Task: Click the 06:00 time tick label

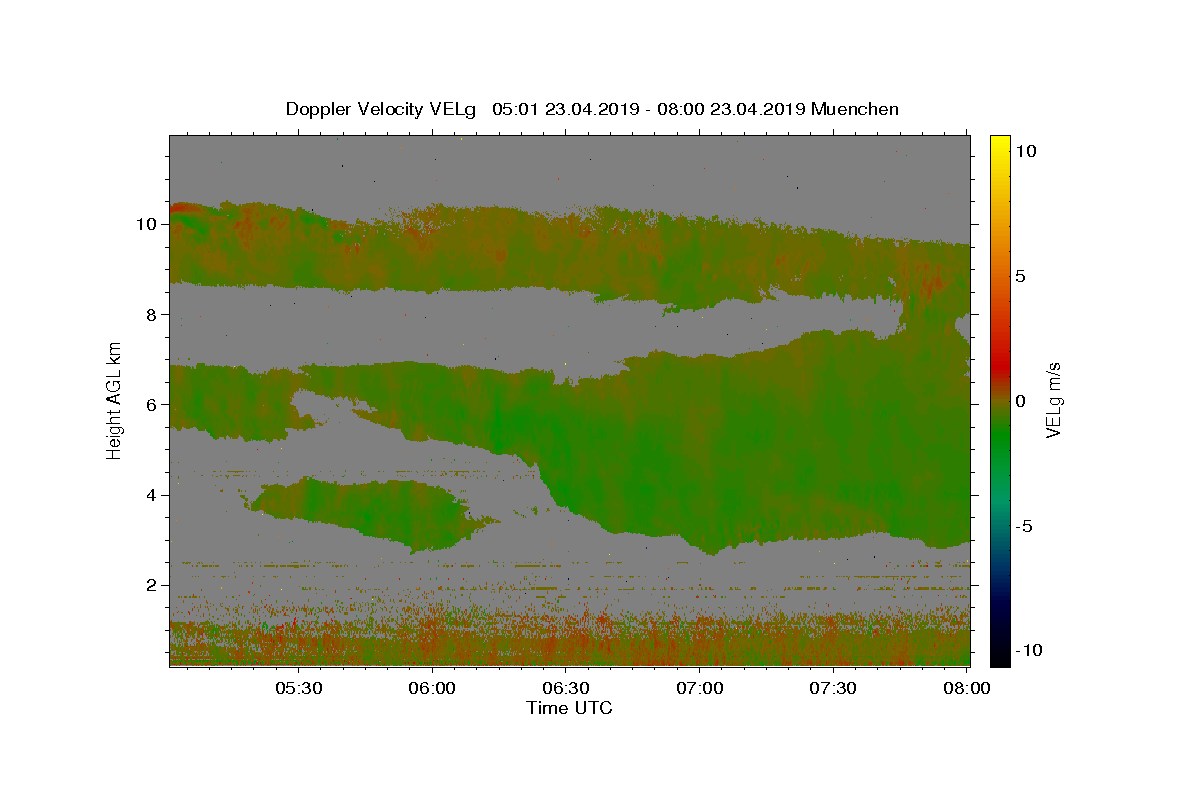Action: pyautogui.click(x=432, y=688)
